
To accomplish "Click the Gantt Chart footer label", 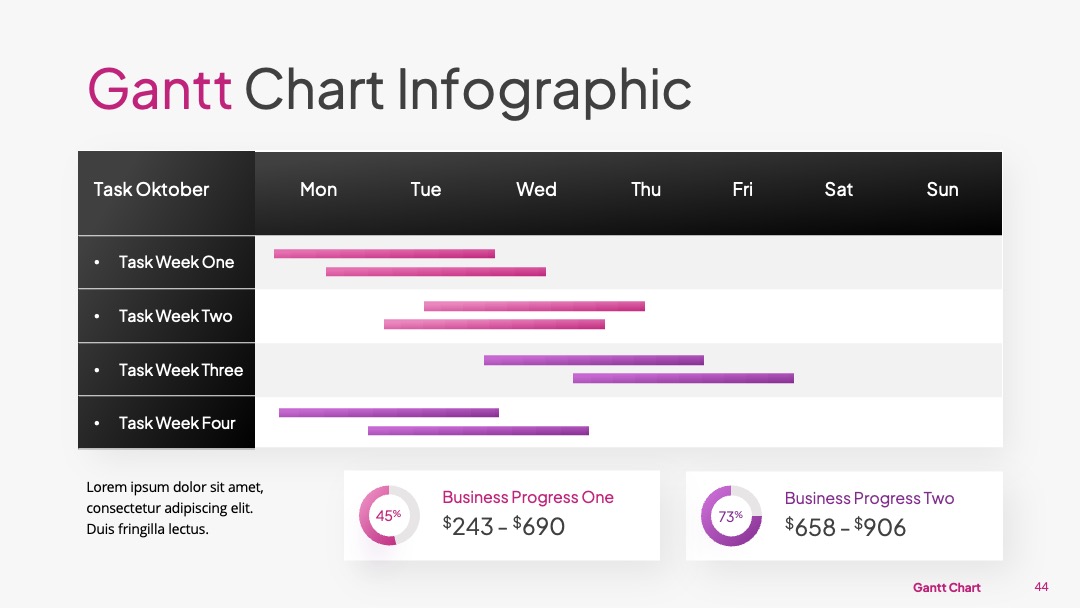I will point(946,587).
